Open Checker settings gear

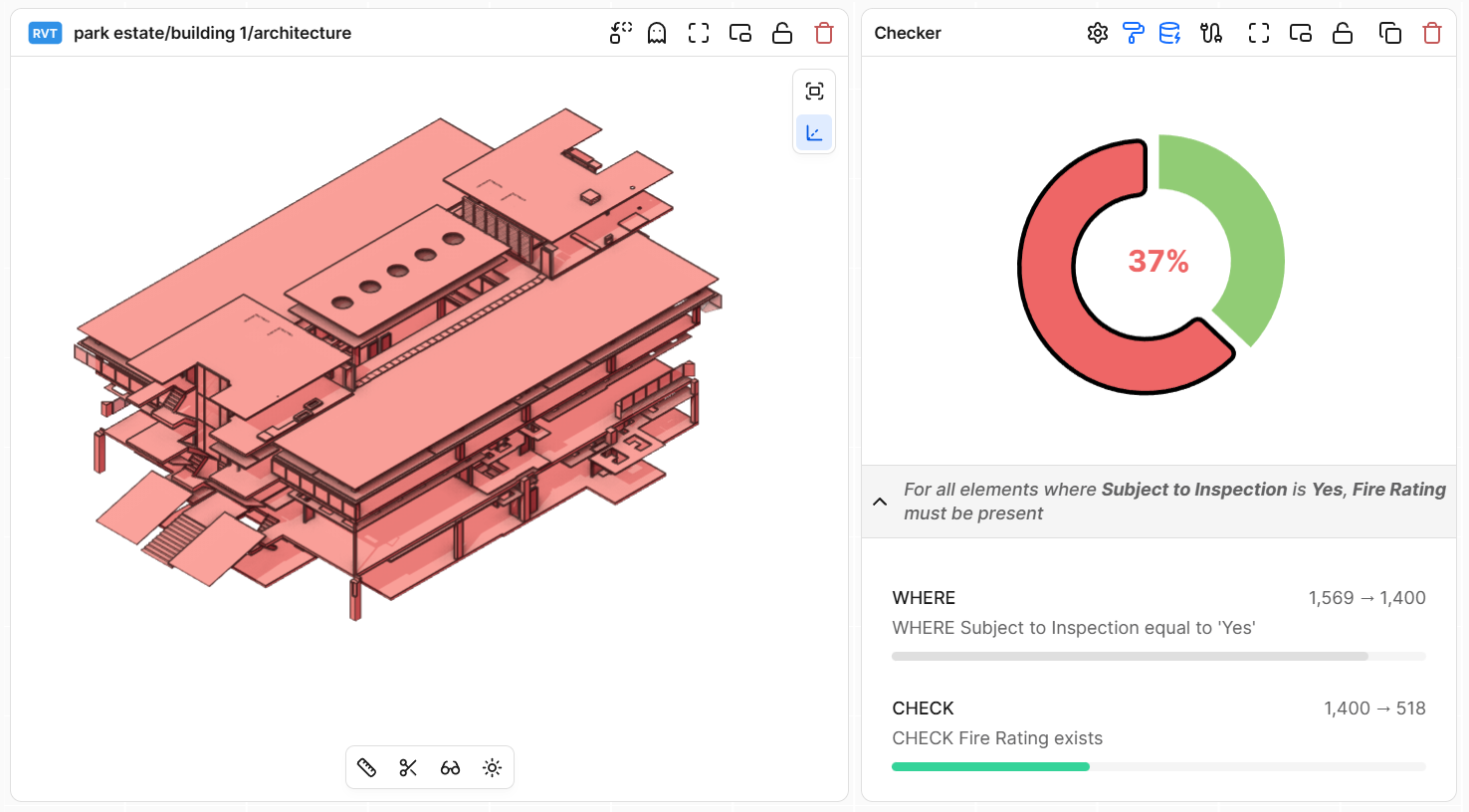(x=1098, y=33)
